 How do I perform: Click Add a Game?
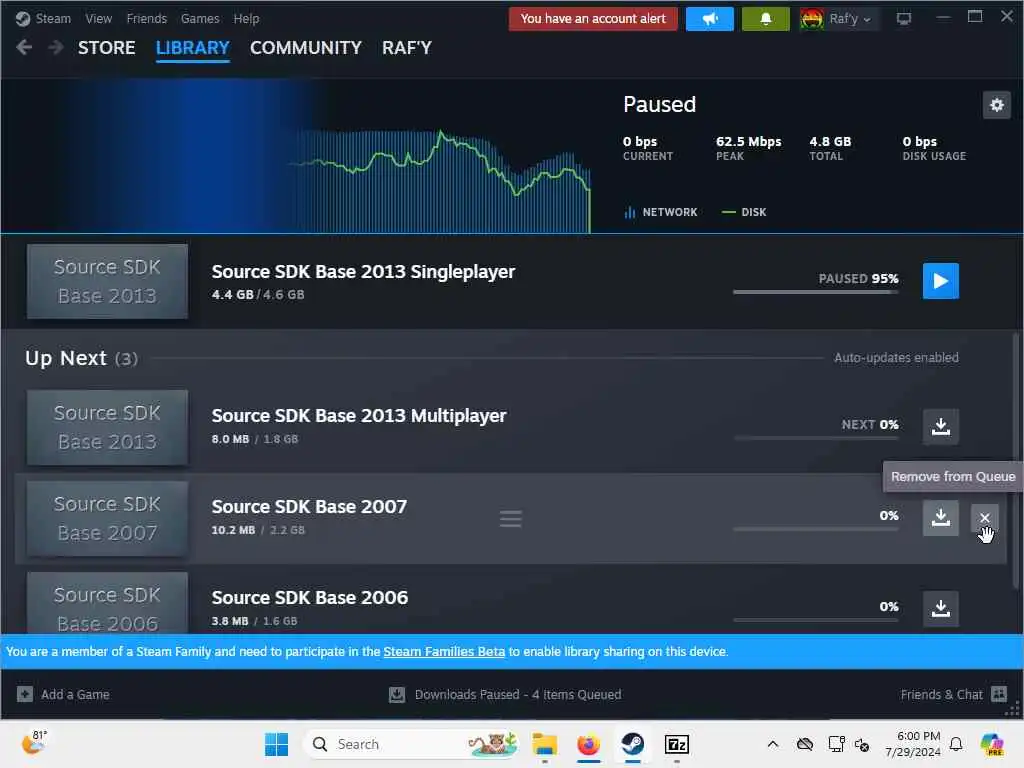pos(63,694)
